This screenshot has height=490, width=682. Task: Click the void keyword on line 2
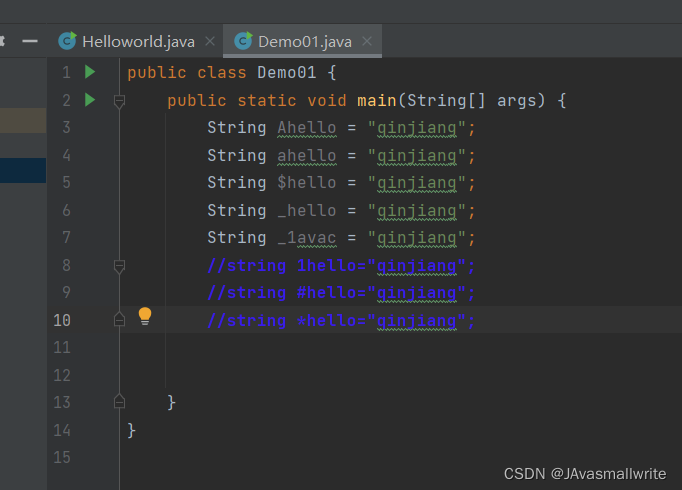coord(327,101)
